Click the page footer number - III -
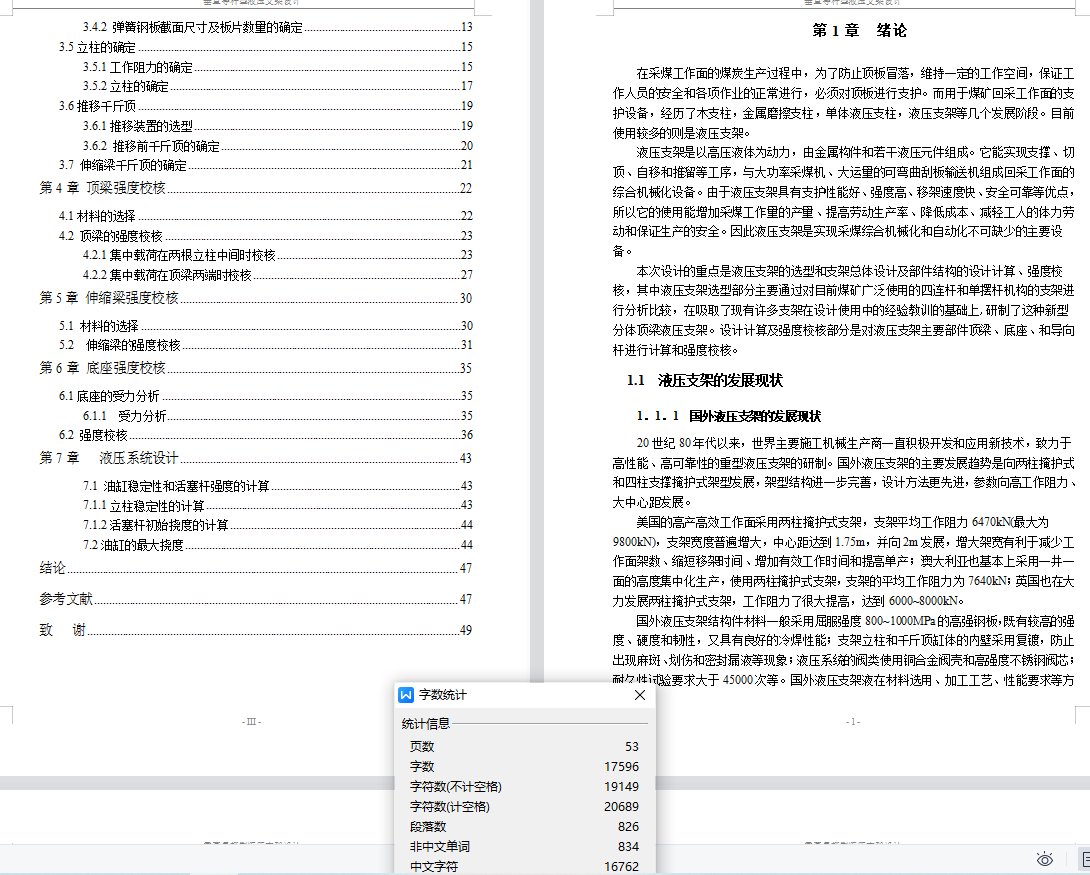This screenshot has width=1090, height=875. [x=251, y=722]
